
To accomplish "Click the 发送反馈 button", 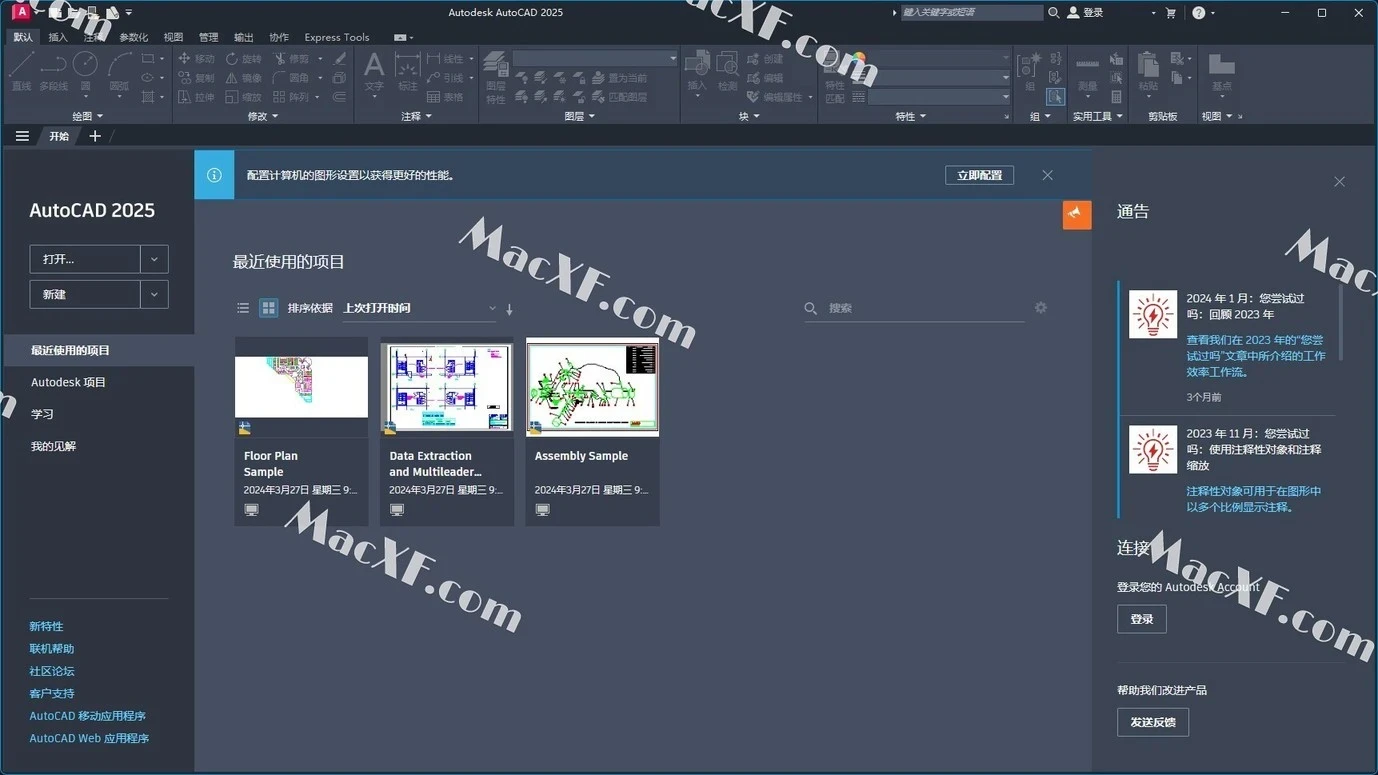I will pyautogui.click(x=1152, y=722).
